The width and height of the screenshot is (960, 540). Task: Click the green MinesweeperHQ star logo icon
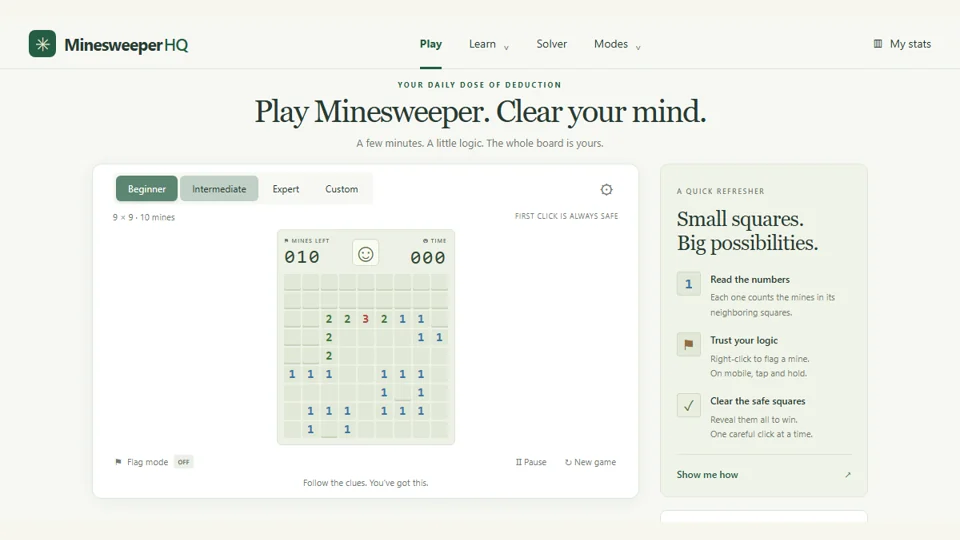(x=42, y=44)
